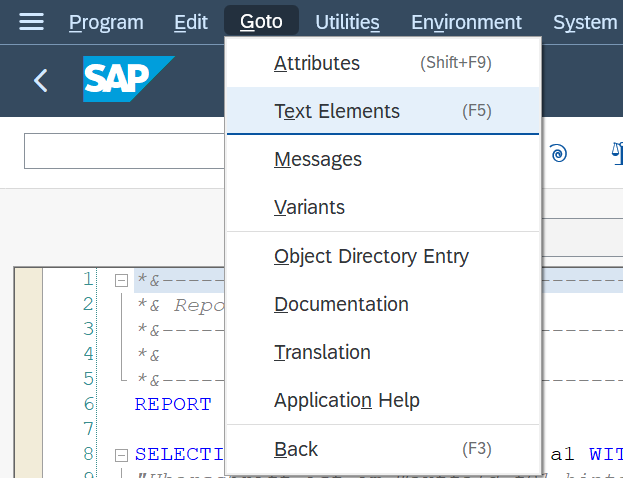Choose Translation menu item
Screen dimensions: 623x478
click(x=383, y=352)
